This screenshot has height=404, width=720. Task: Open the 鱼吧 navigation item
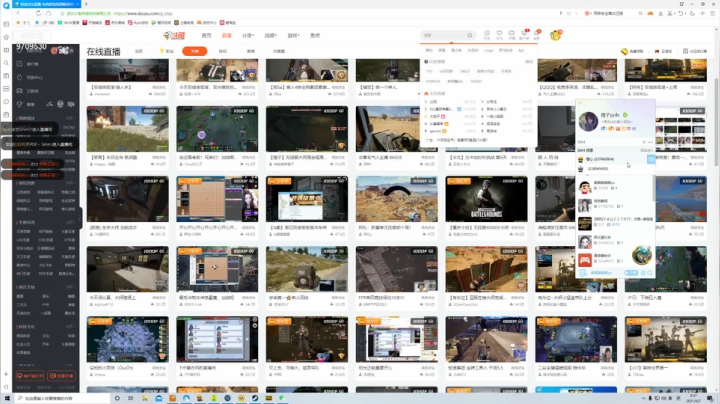[x=315, y=35]
